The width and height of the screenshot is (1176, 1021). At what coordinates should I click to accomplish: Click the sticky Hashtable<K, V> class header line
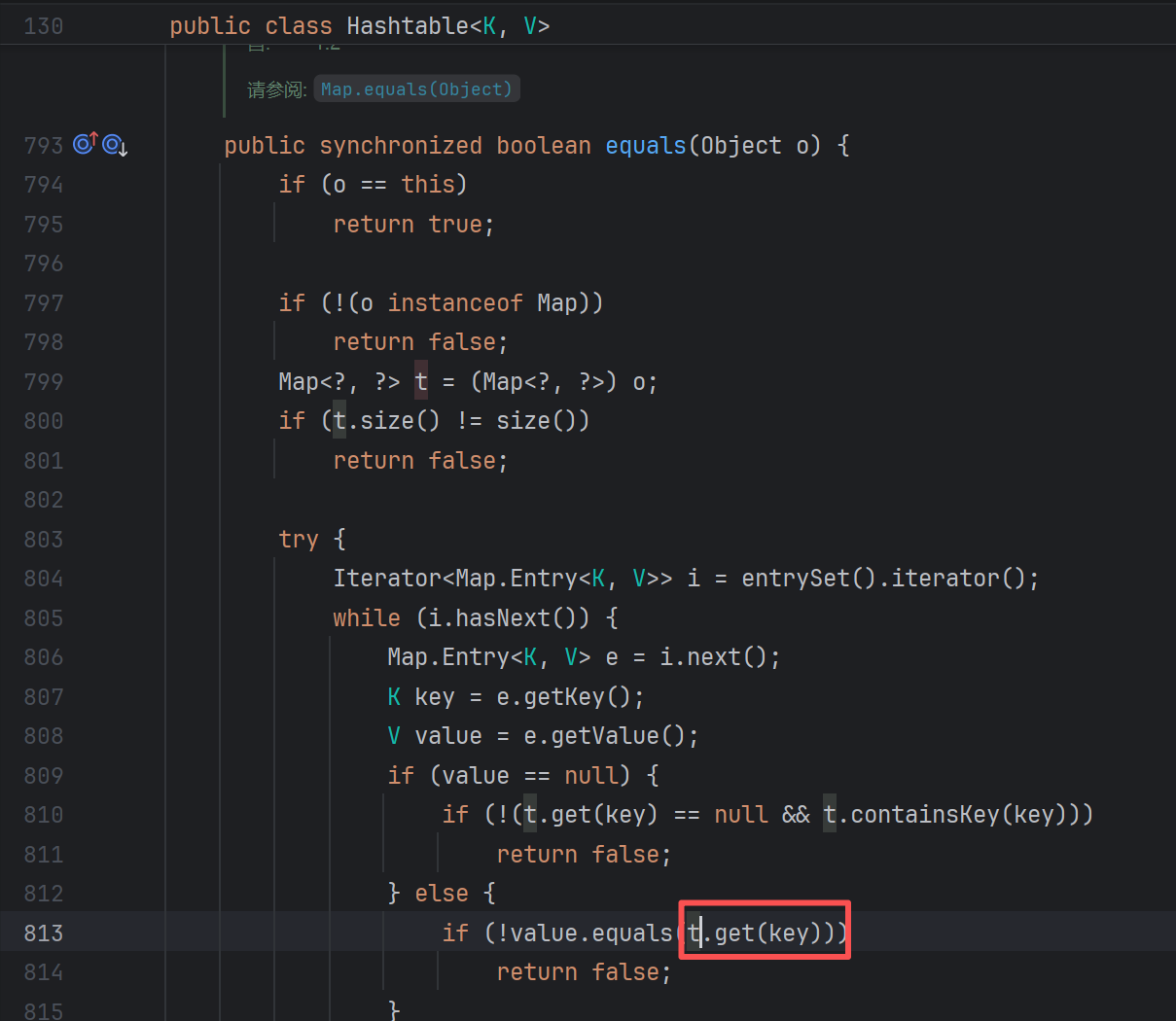[x=360, y=26]
